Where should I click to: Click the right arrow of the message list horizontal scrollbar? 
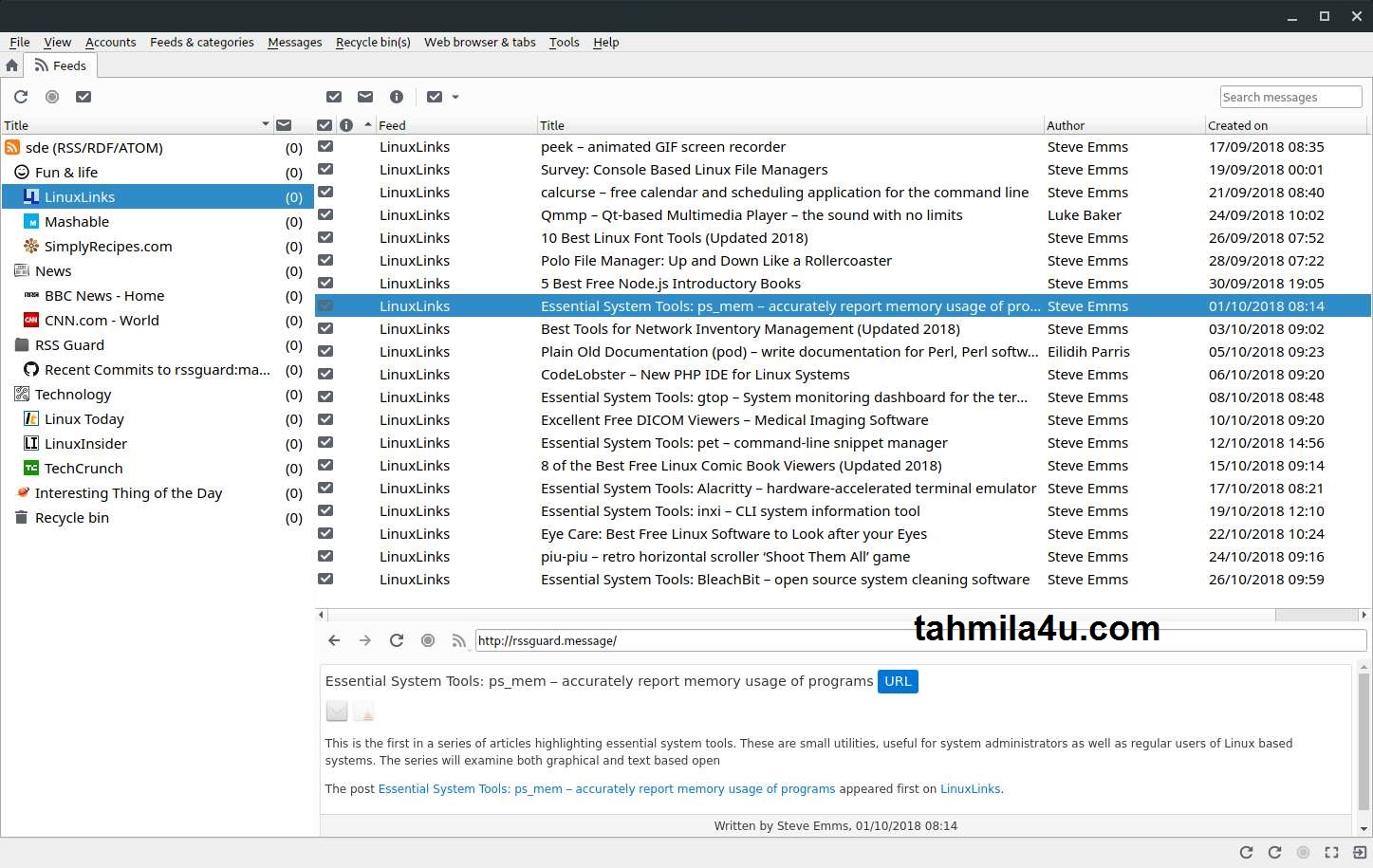coord(1364,615)
